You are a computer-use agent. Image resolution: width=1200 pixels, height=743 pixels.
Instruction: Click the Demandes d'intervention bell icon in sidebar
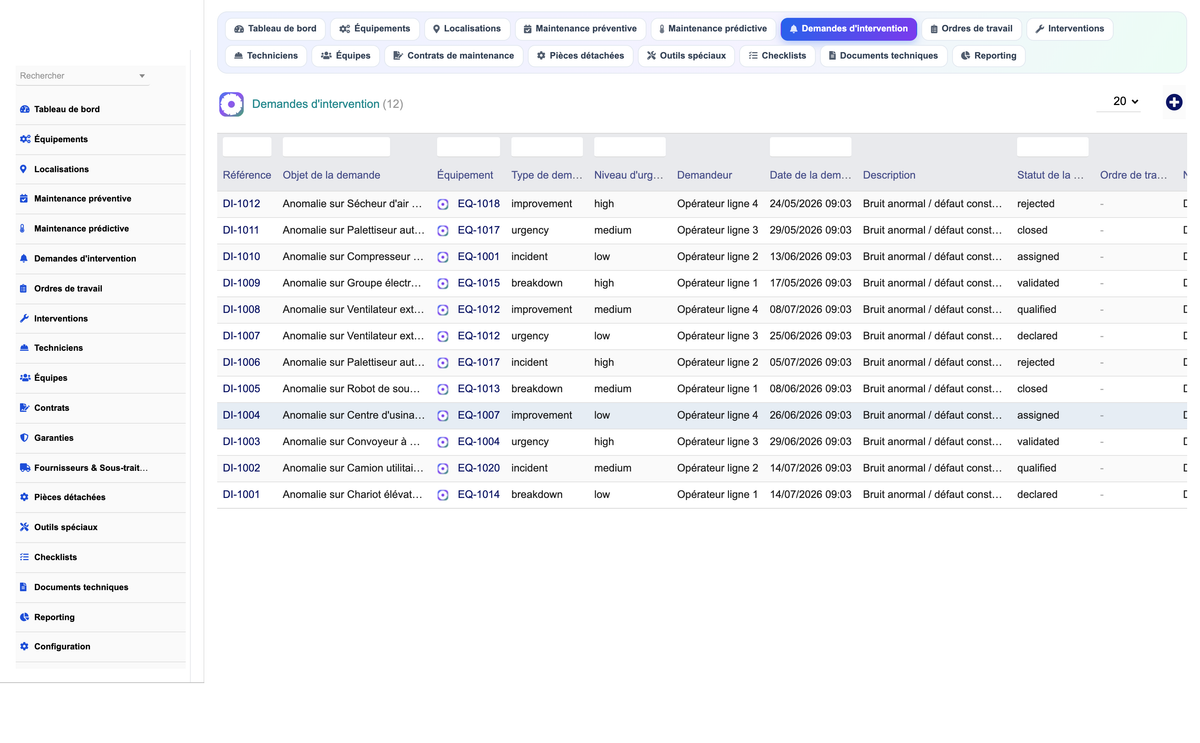tap(24, 258)
